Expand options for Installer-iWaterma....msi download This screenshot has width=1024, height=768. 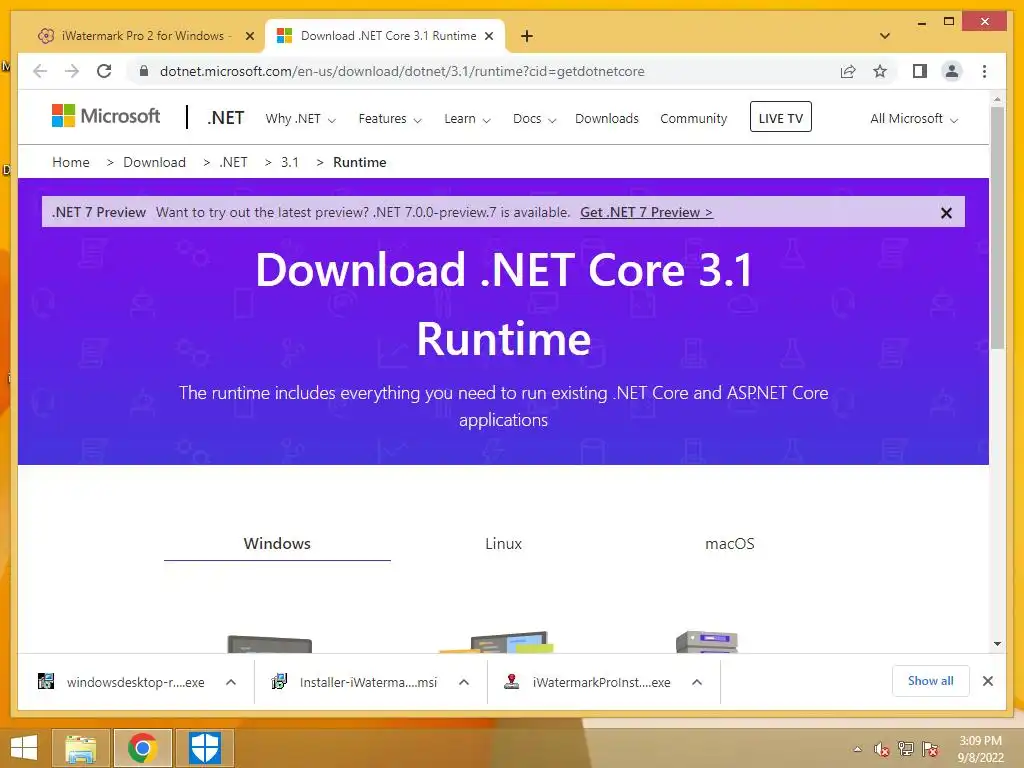click(x=464, y=682)
